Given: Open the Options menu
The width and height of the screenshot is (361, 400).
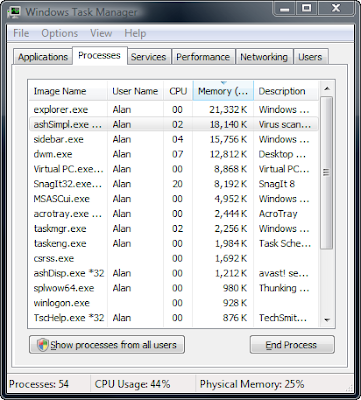Looking at the screenshot, I should (x=60, y=33).
